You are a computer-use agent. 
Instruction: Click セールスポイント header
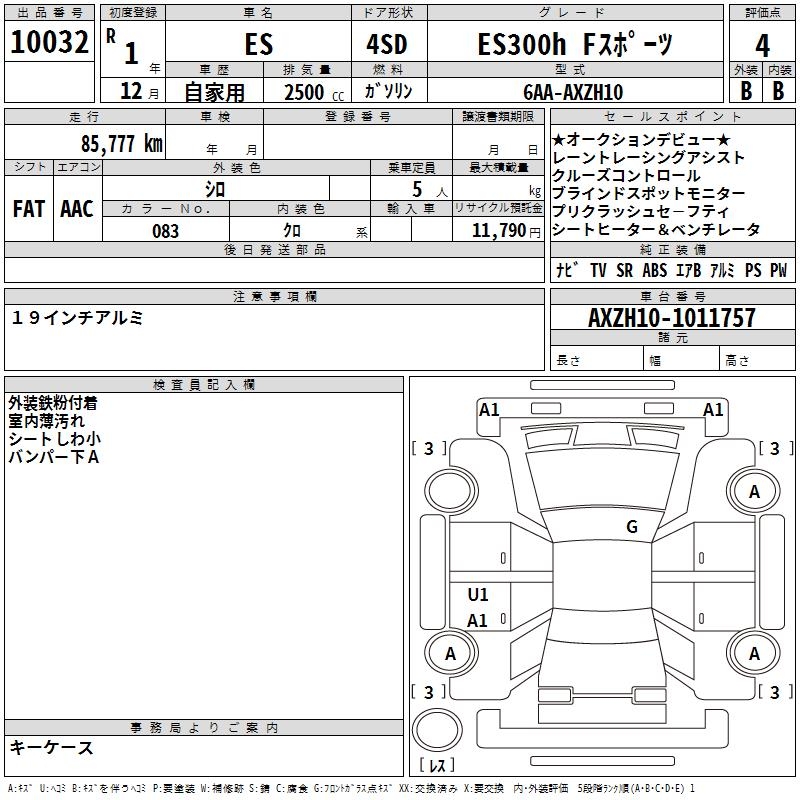point(672,117)
